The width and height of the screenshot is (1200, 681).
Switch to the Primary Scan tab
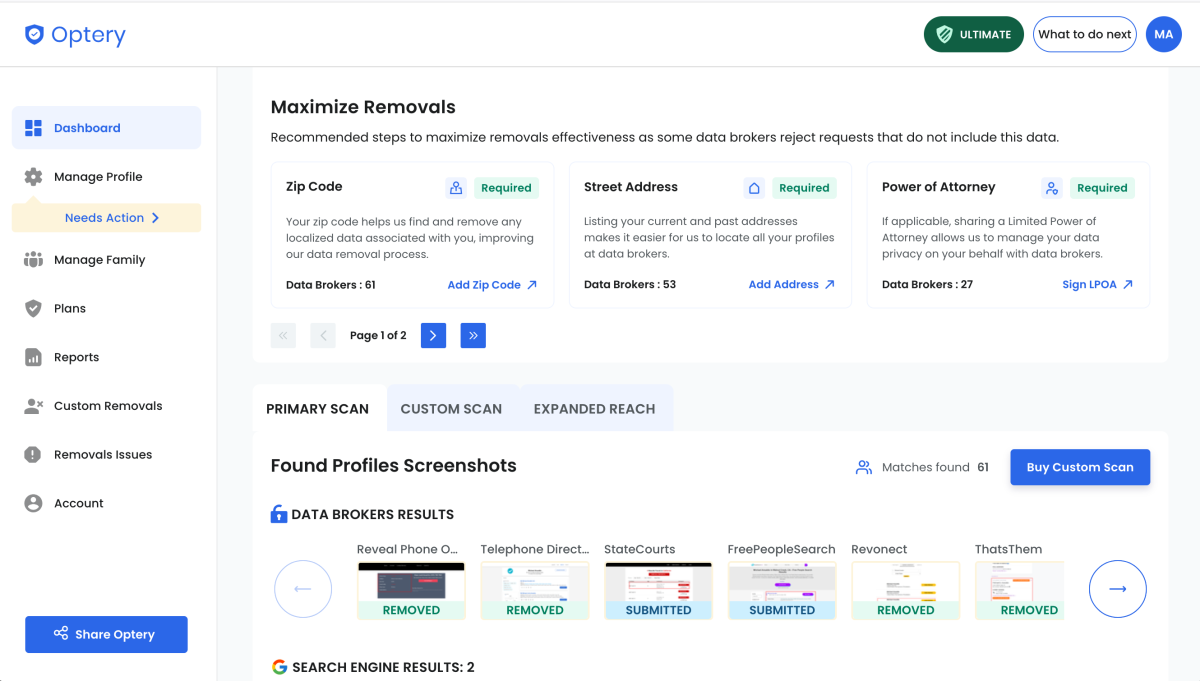click(318, 409)
